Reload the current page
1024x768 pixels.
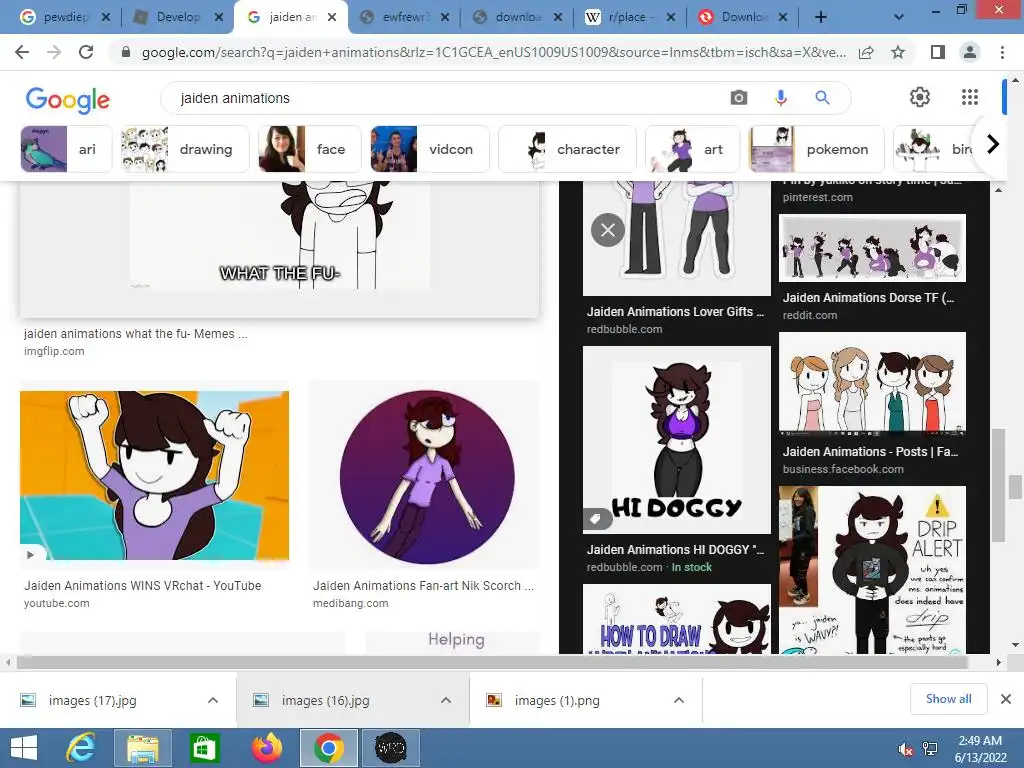pyautogui.click(x=86, y=52)
